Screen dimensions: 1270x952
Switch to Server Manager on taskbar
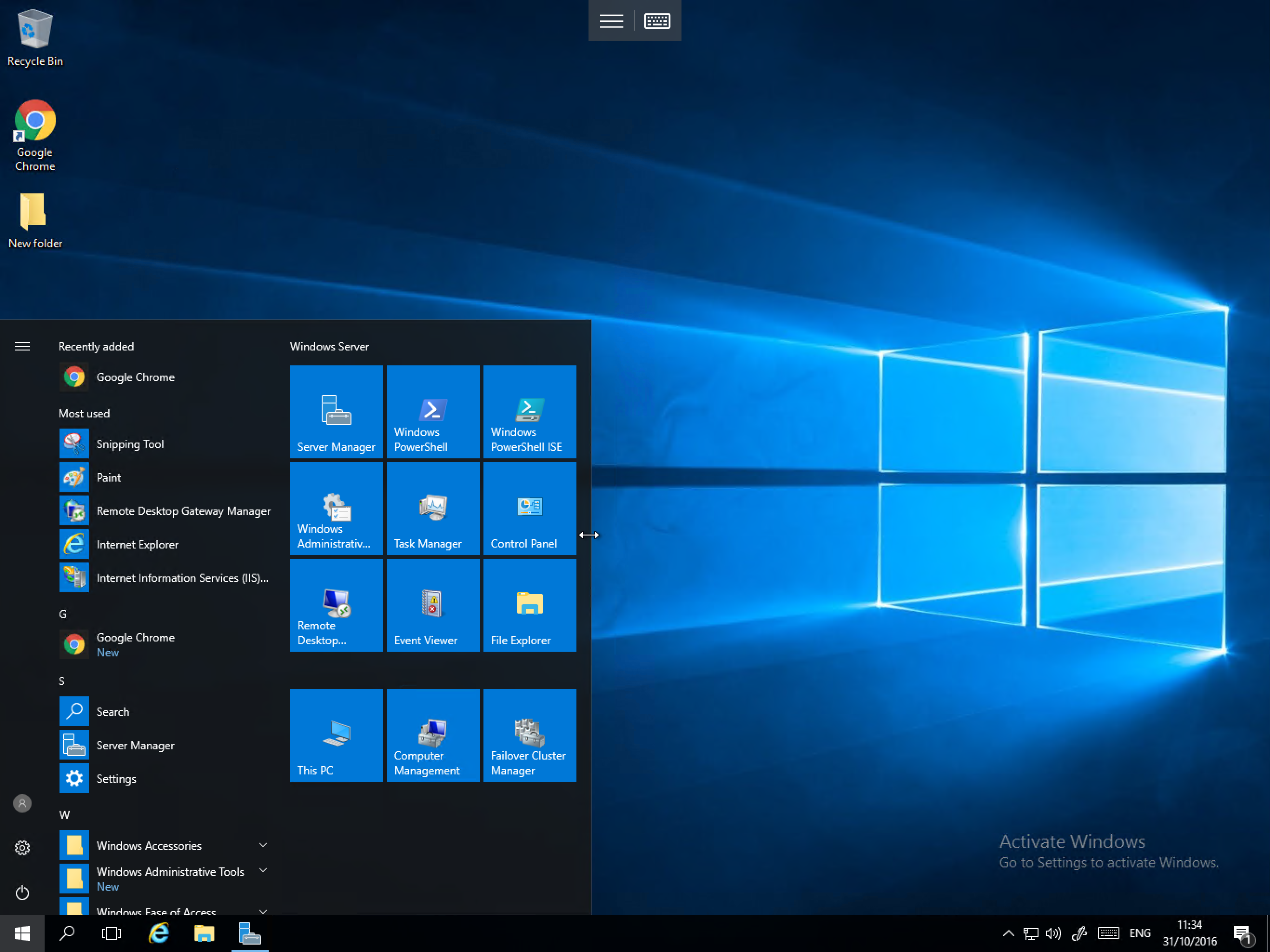point(250,933)
